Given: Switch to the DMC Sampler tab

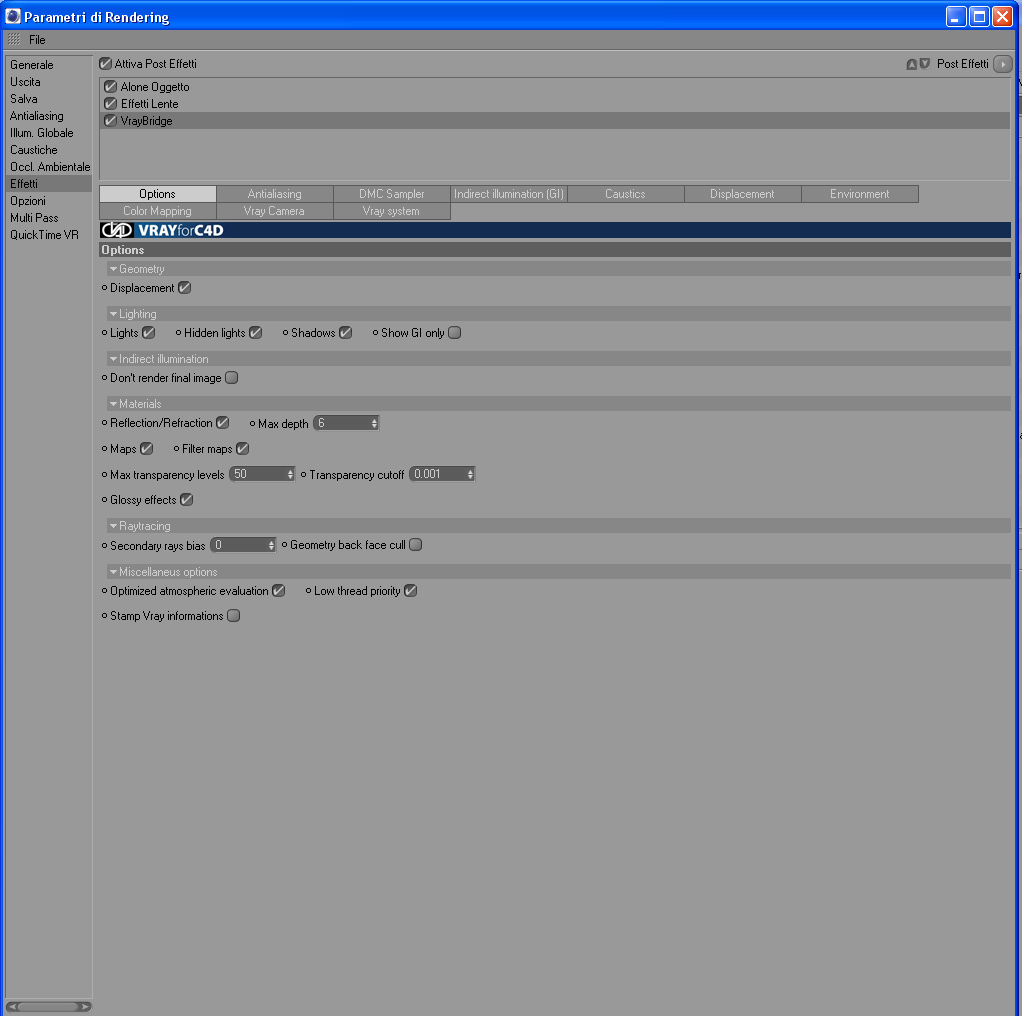Looking at the screenshot, I should point(392,194).
